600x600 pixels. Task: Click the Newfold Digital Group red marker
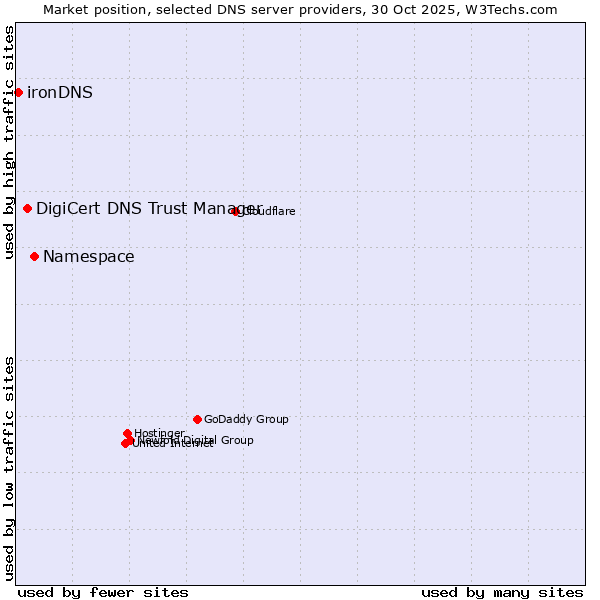pyautogui.click(x=130, y=440)
